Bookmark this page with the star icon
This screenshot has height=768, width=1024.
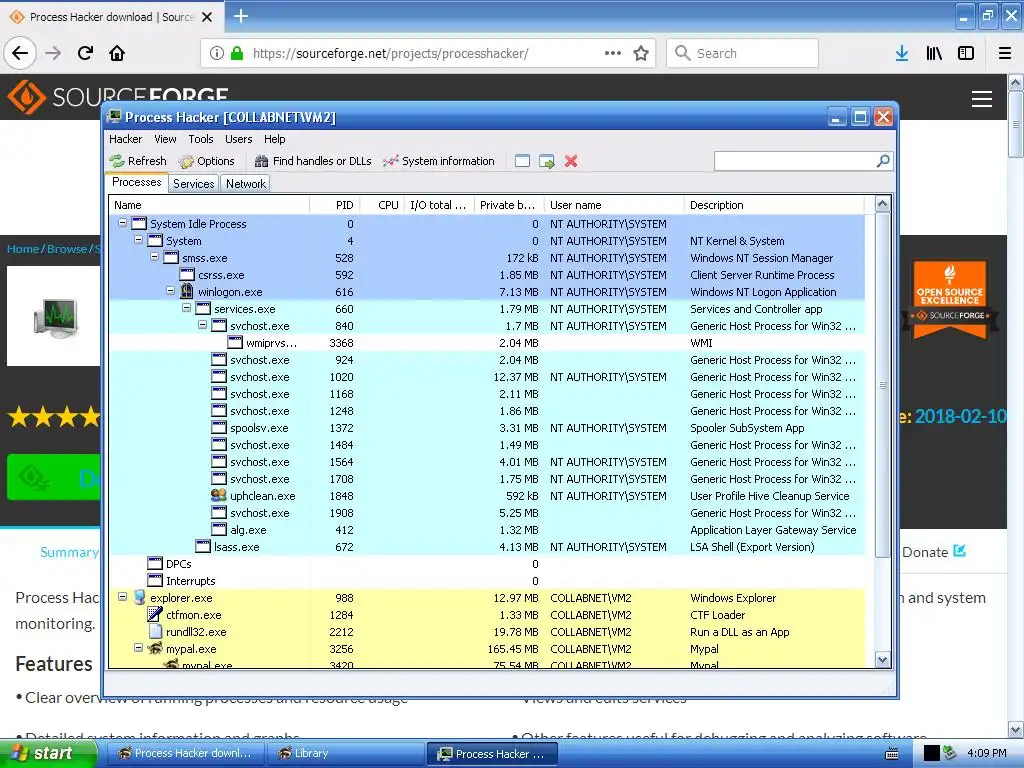(641, 53)
